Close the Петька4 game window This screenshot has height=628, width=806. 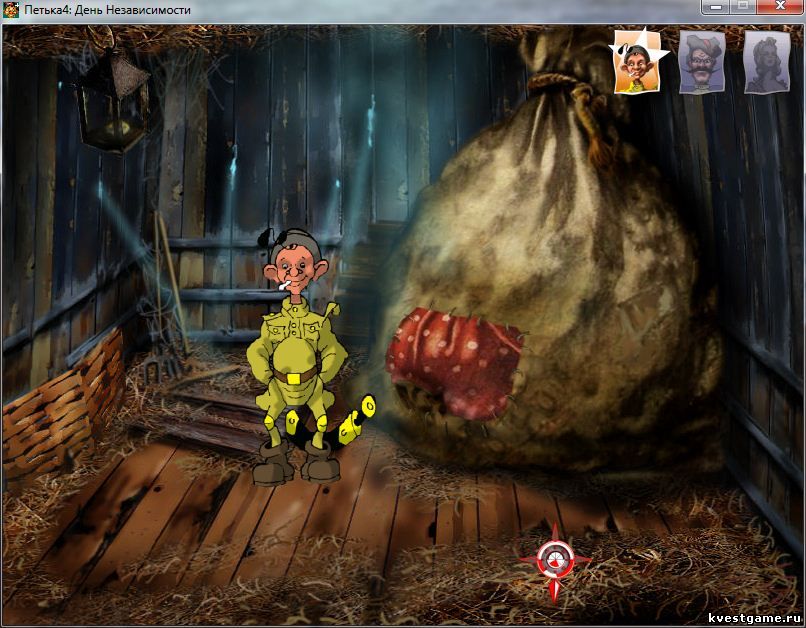click(780, 7)
